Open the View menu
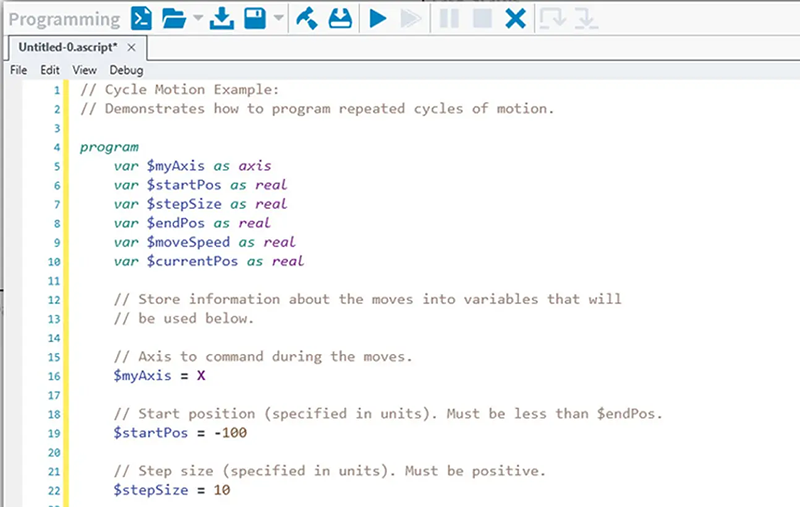 [x=84, y=70]
